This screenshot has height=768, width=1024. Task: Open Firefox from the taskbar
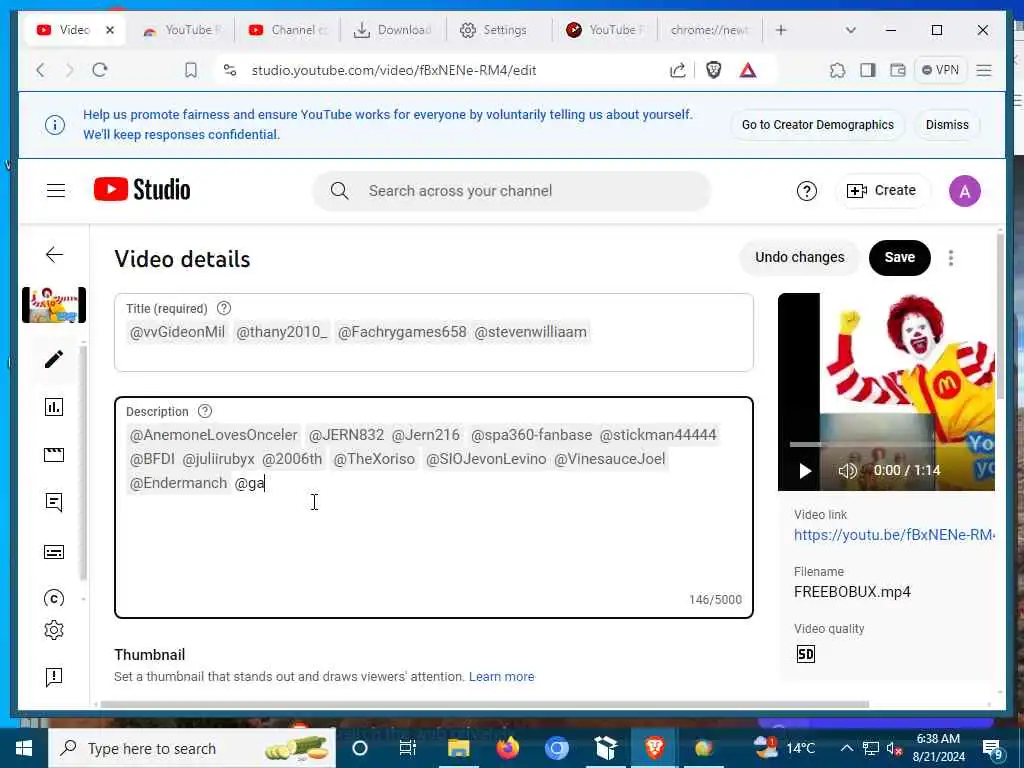507,748
